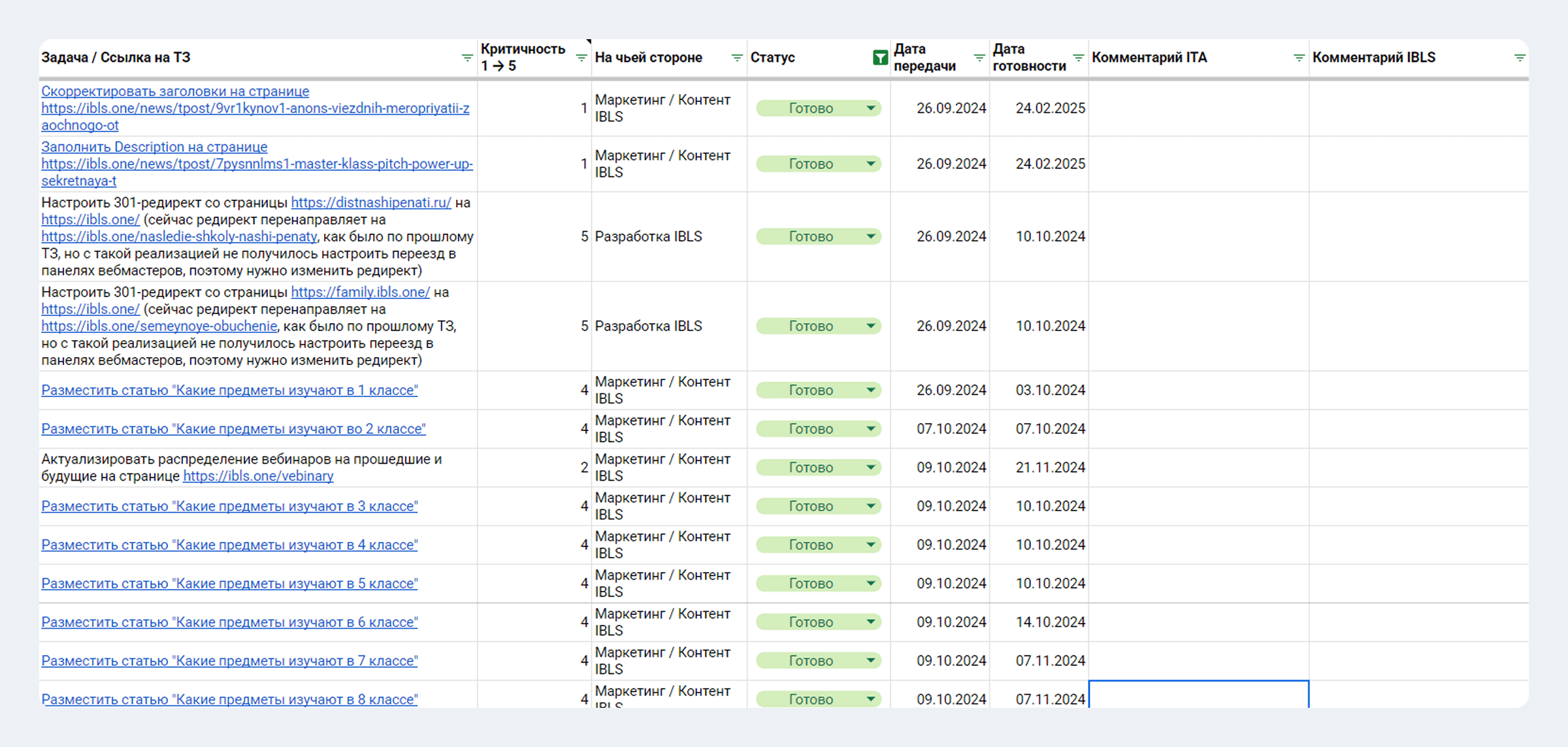Click filter icon in Задача column header
The width and height of the screenshot is (1568, 747).
pyautogui.click(x=466, y=57)
